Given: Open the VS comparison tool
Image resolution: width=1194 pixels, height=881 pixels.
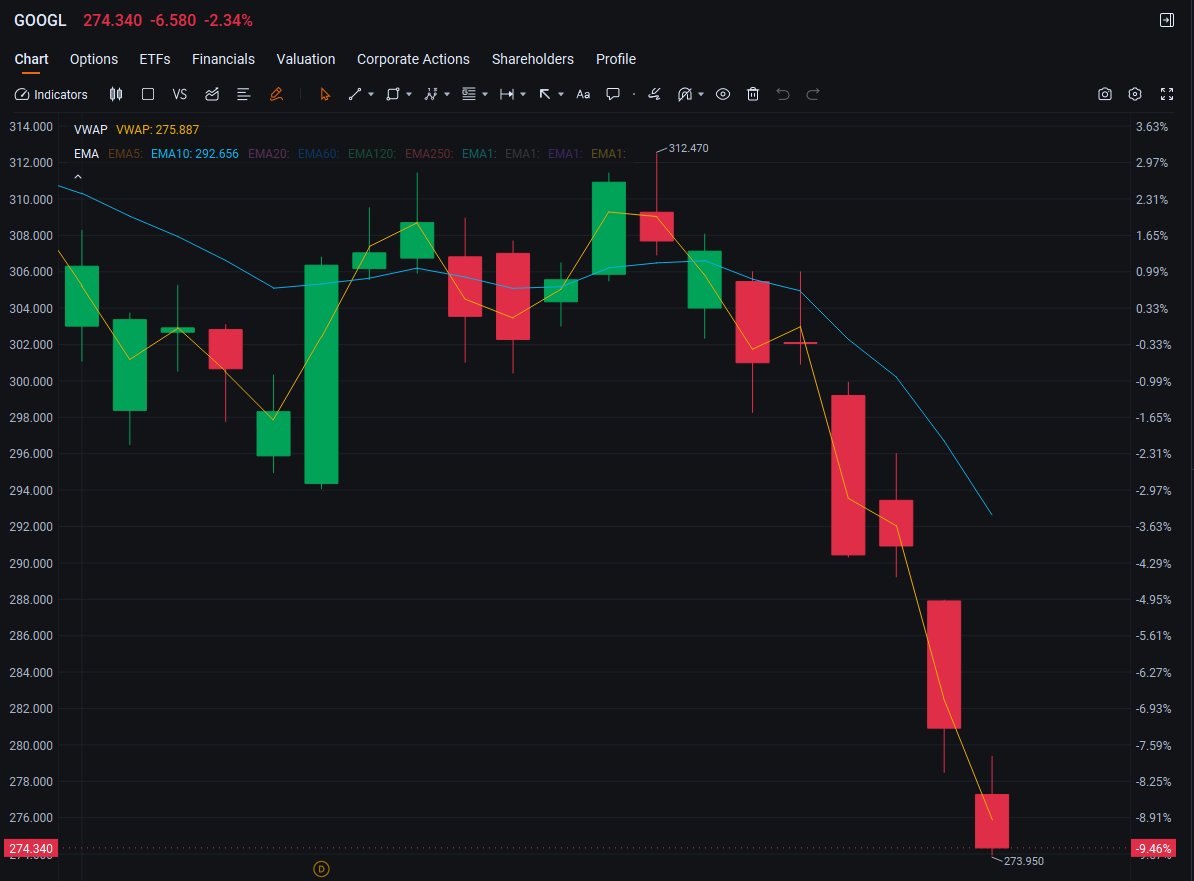Looking at the screenshot, I should click(180, 94).
